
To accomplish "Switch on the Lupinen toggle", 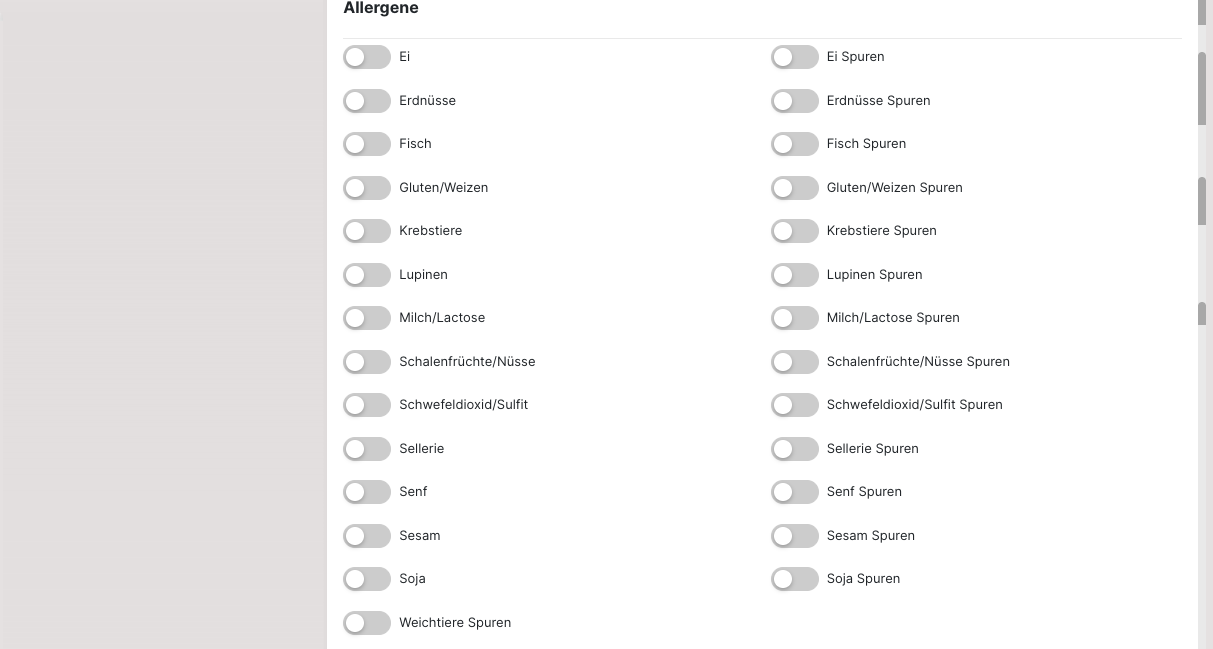I will click(x=367, y=275).
